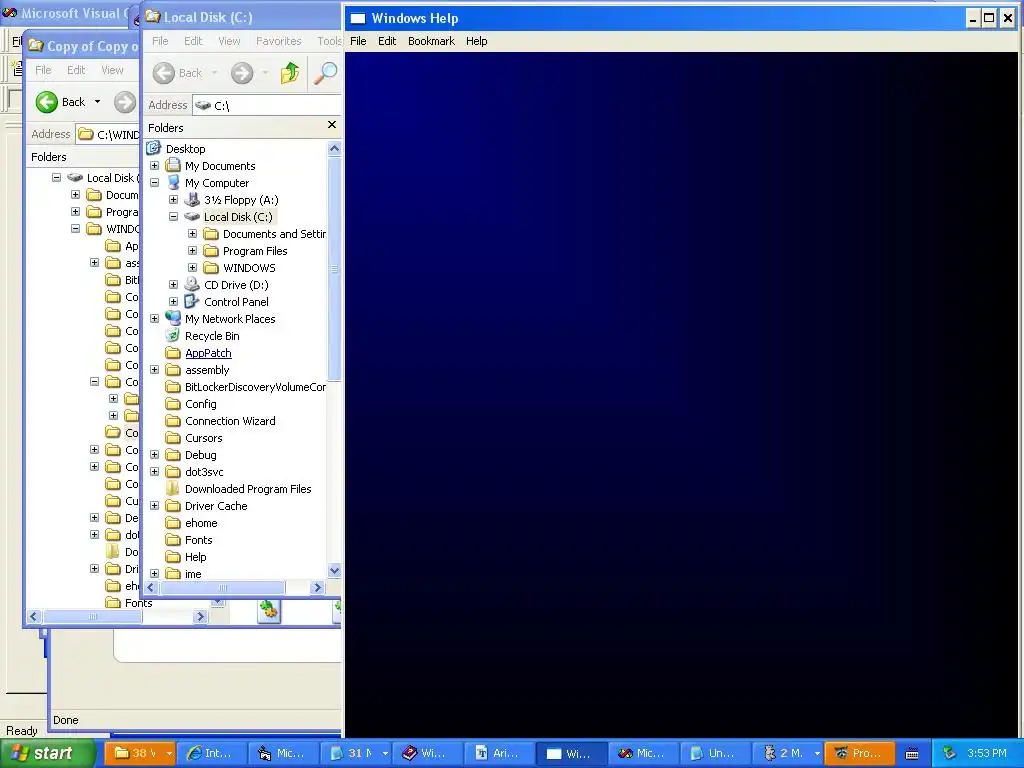
Task: Click the scroll-right arrow under the Local Disk tree
Action: (318, 587)
